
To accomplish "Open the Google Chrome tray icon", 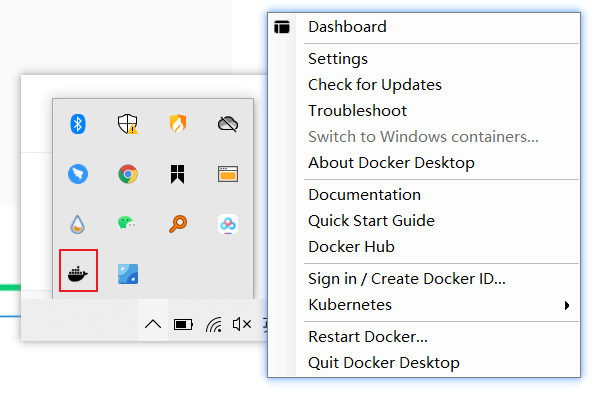I will pos(128,174).
